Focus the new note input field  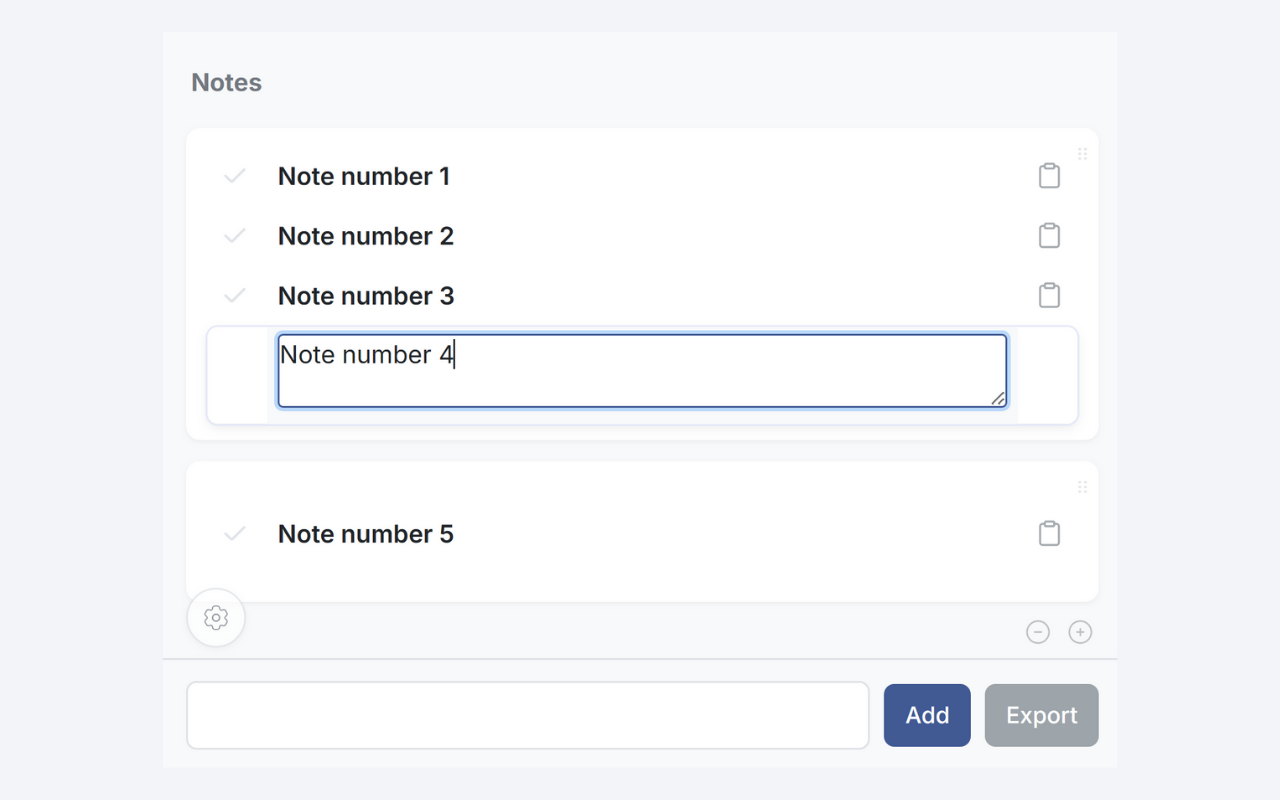528,715
